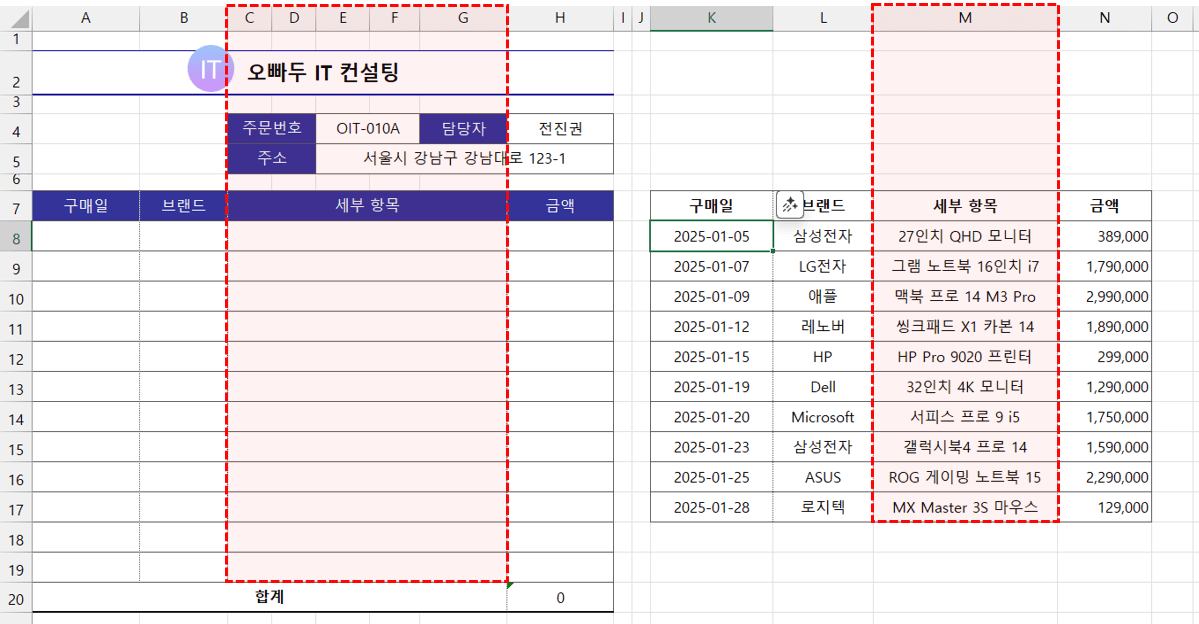Screen dimensions: 1199x624
Task: Select the 2,990,000 amount cell
Action: pyautogui.click(x=1104, y=297)
